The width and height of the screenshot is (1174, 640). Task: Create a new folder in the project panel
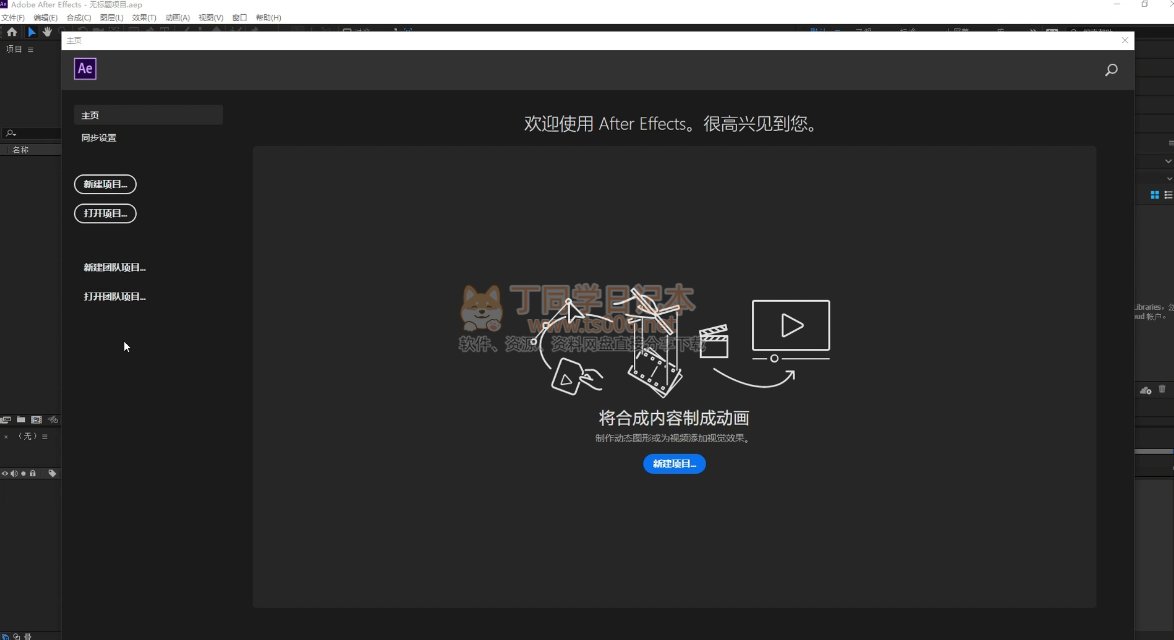pos(21,420)
